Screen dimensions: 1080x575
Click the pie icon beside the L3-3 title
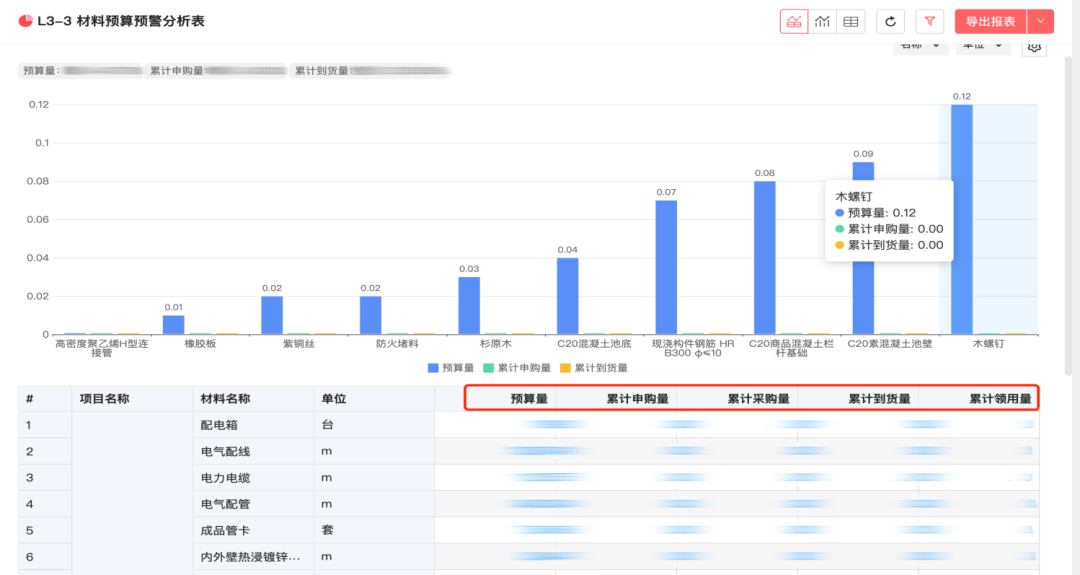pos(25,21)
